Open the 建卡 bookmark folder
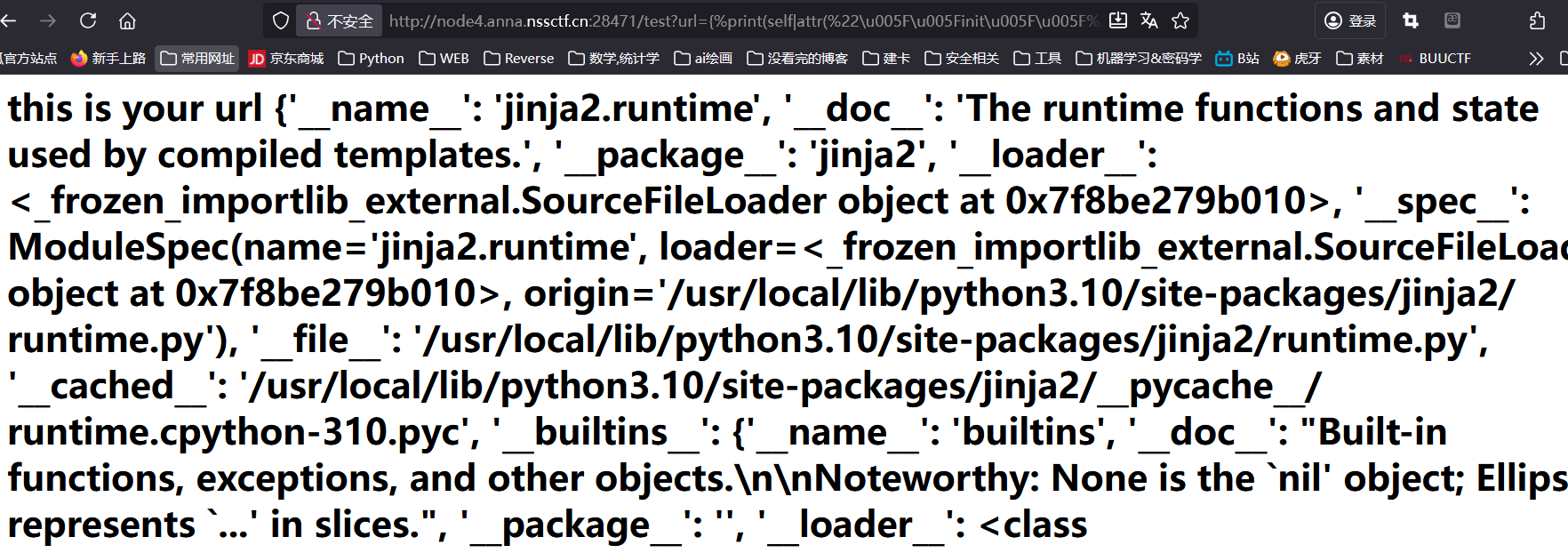The image size is (1568, 553). [x=886, y=58]
